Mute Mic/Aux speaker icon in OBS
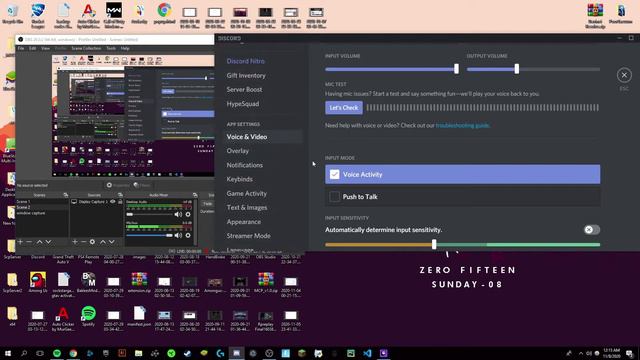 (x=178, y=235)
